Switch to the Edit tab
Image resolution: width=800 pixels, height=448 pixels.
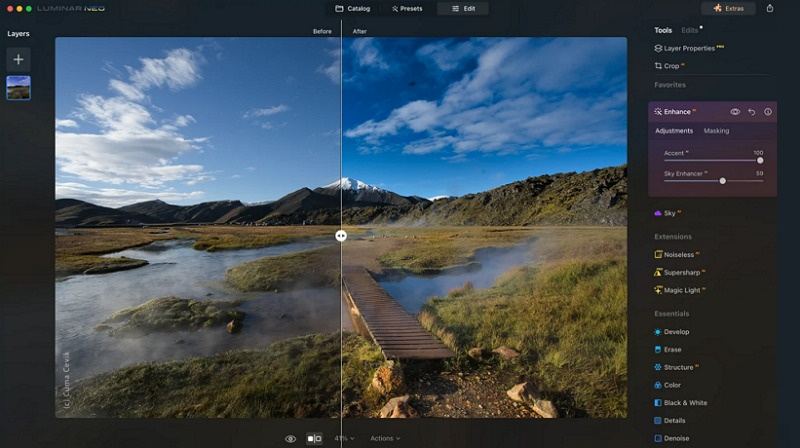(x=463, y=9)
